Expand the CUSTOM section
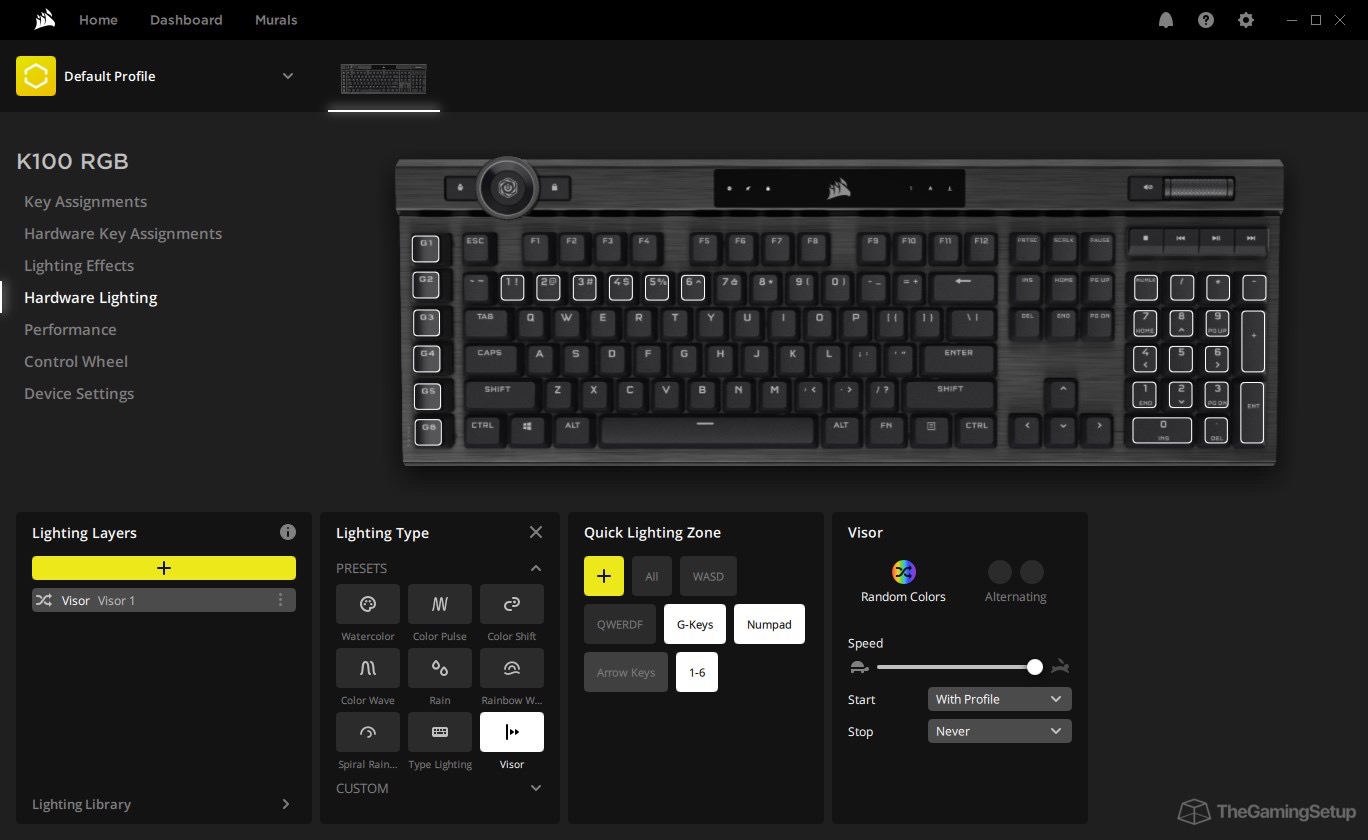Image resolution: width=1368 pixels, height=840 pixels. pyautogui.click(x=536, y=788)
